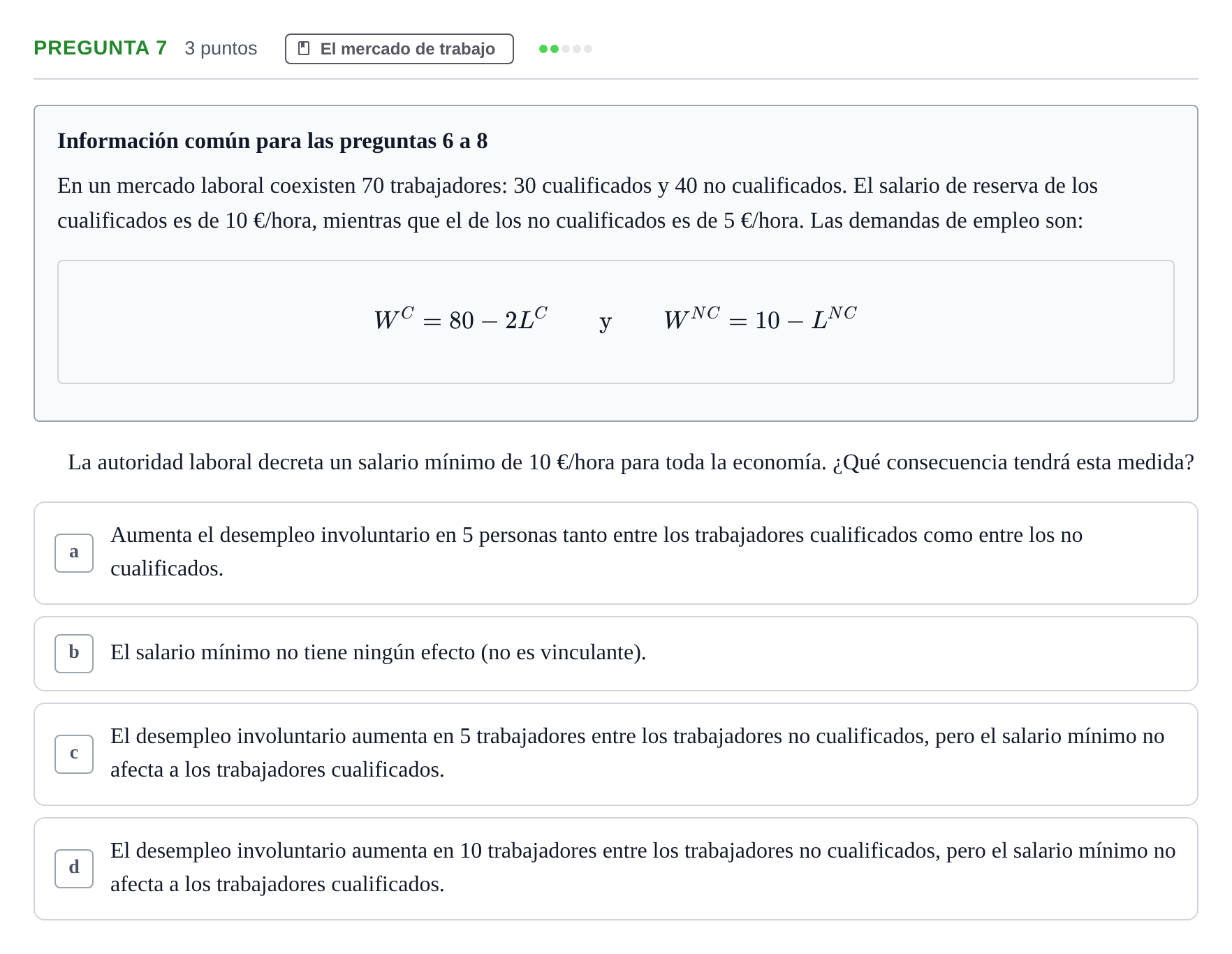The height and width of the screenshot is (954, 1232).
Task: Pick the answer with 5 unqualified workers unemployed only
Action: coord(616,754)
